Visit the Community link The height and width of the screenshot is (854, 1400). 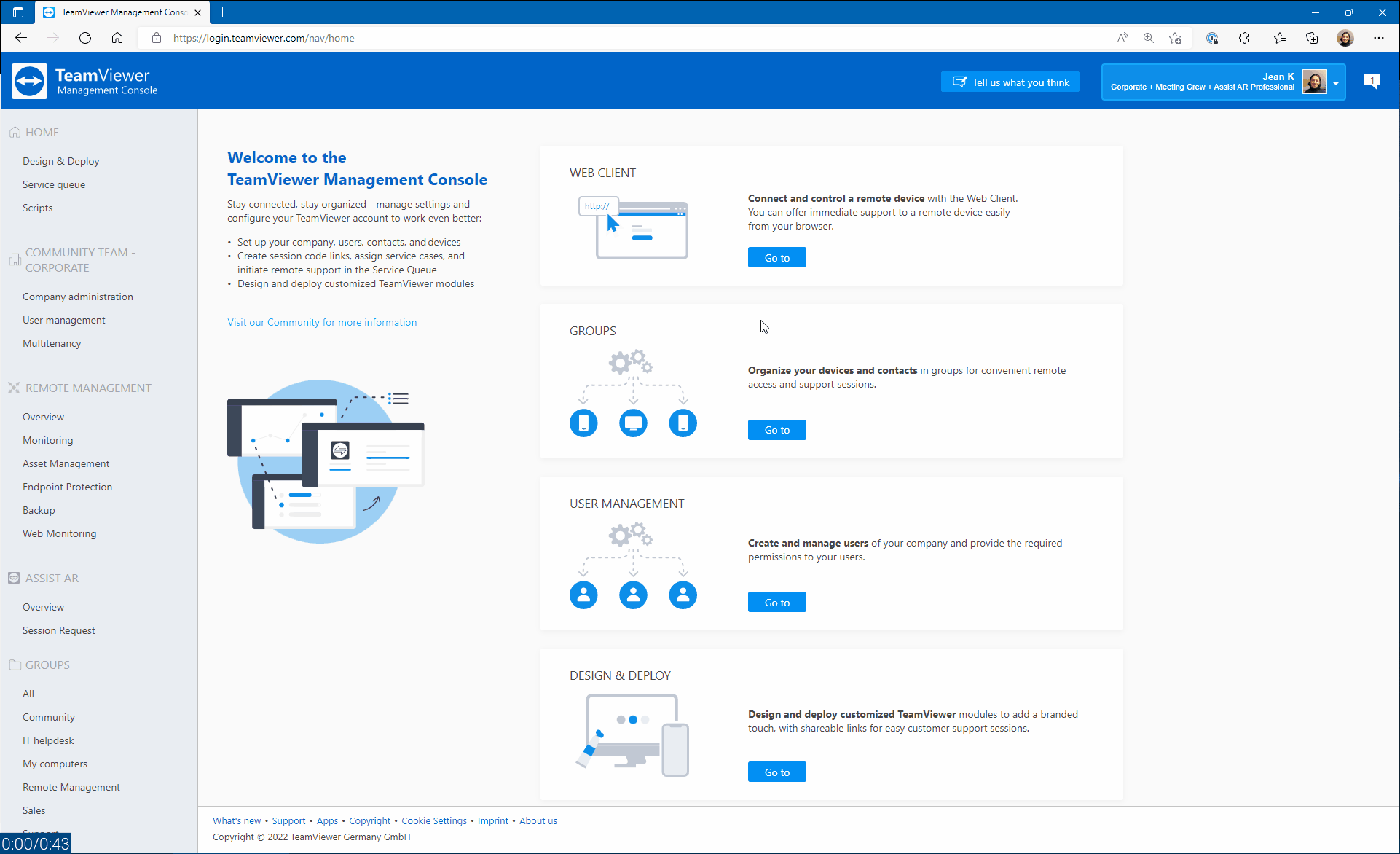pos(322,322)
